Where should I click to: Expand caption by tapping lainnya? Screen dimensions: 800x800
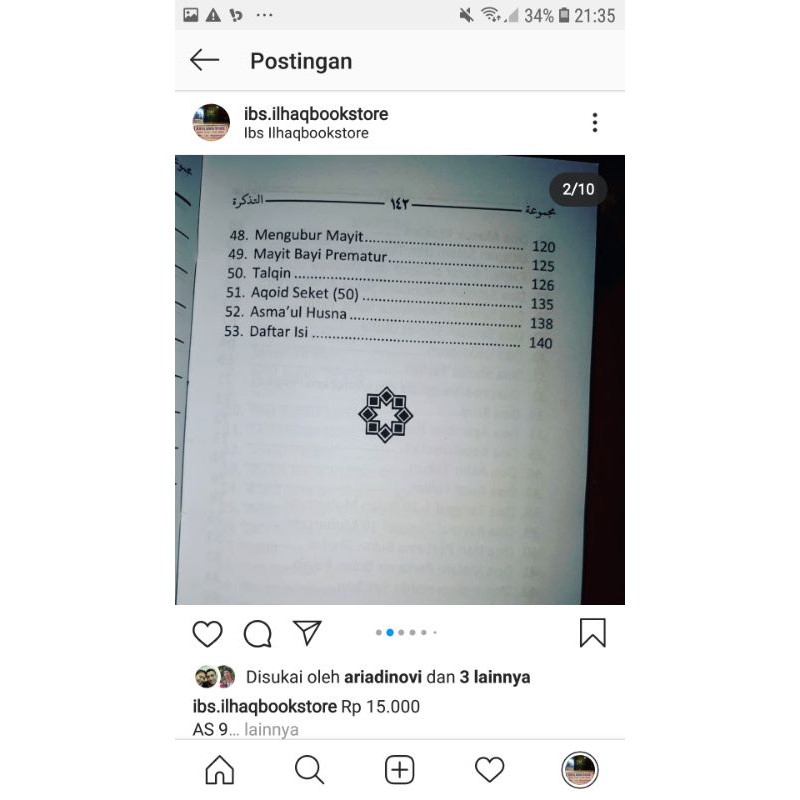pos(271,730)
